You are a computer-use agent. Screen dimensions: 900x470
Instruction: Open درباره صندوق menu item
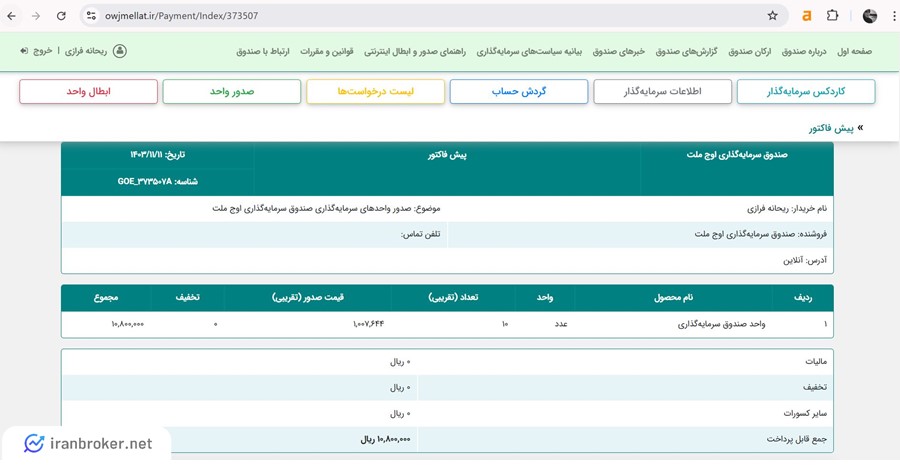coord(804,52)
